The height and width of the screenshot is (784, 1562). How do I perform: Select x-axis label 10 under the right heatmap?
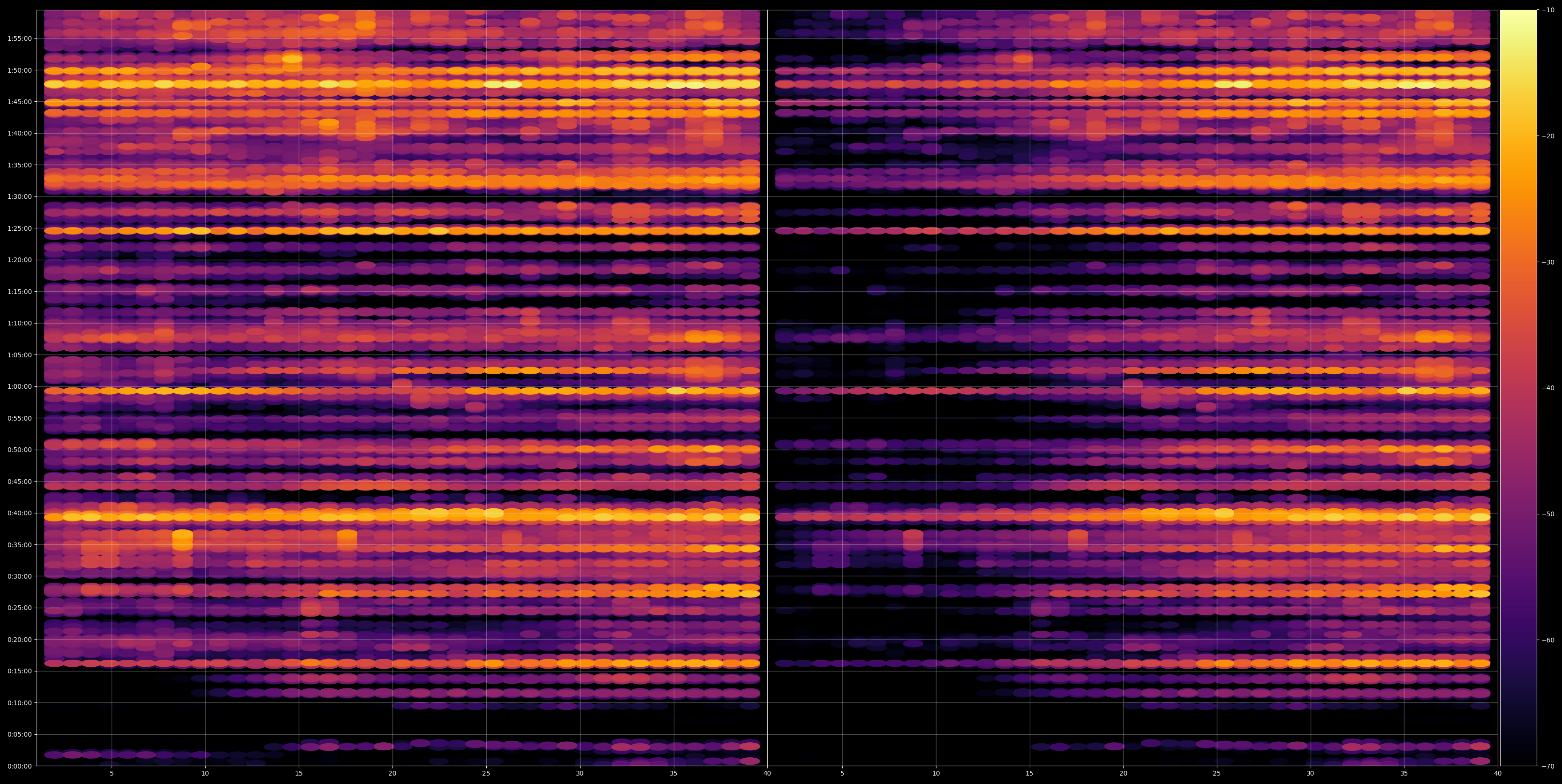point(936,774)
